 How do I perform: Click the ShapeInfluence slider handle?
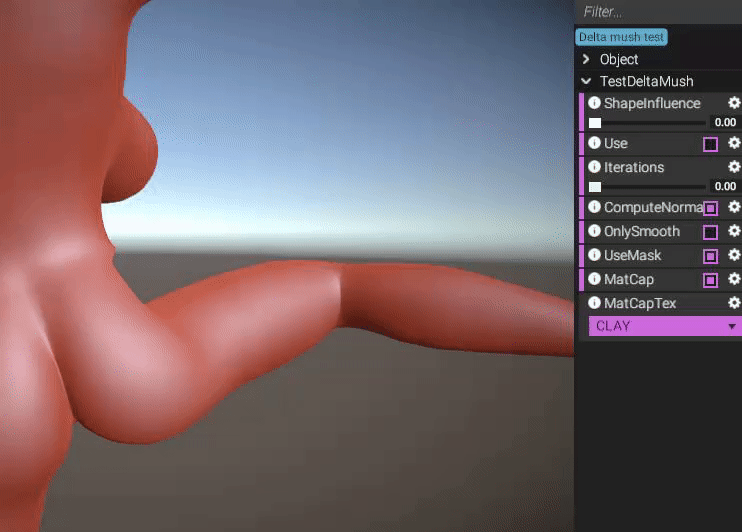[x=595, y=123]
